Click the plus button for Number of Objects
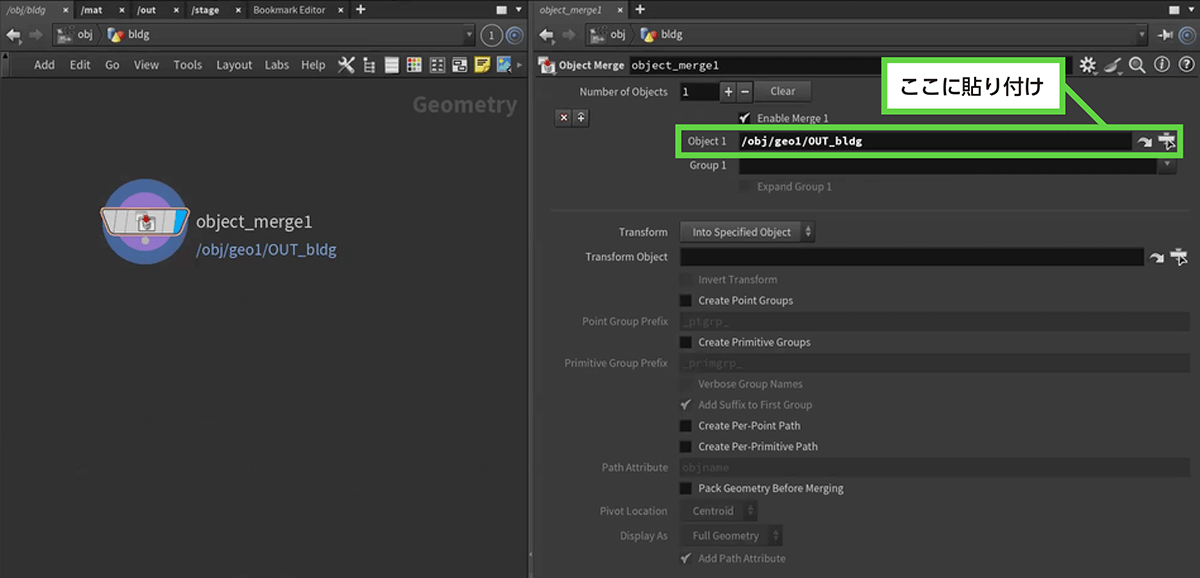Image resolution: width=1200 pixels, height=578 pixels. [728, 91]
